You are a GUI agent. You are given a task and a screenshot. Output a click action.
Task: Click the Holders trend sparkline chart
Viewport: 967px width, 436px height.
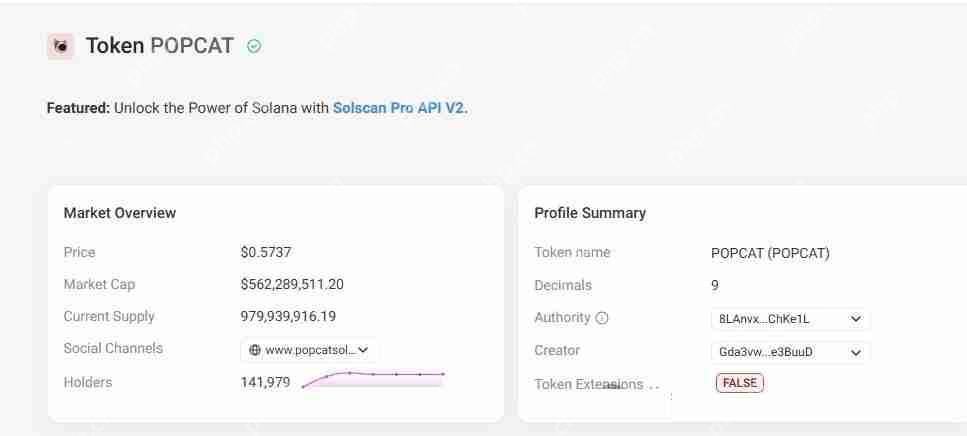(373, 378)
